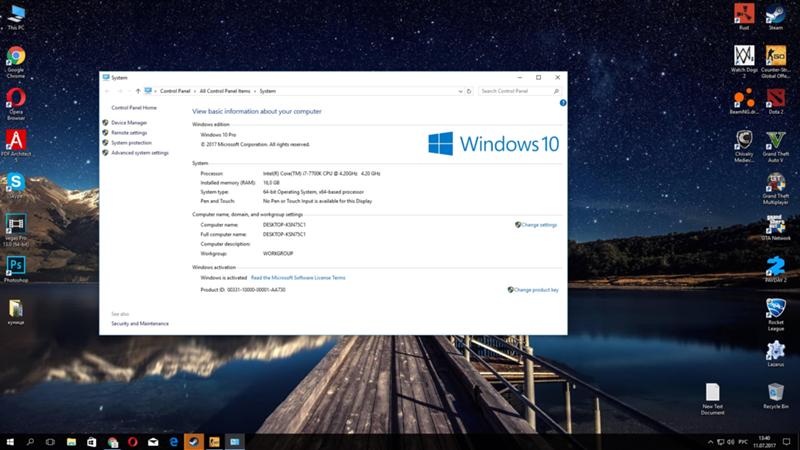Show hidden system tray icons
Viewport: 800px width, 450px height.
click(x=710, y=442)
